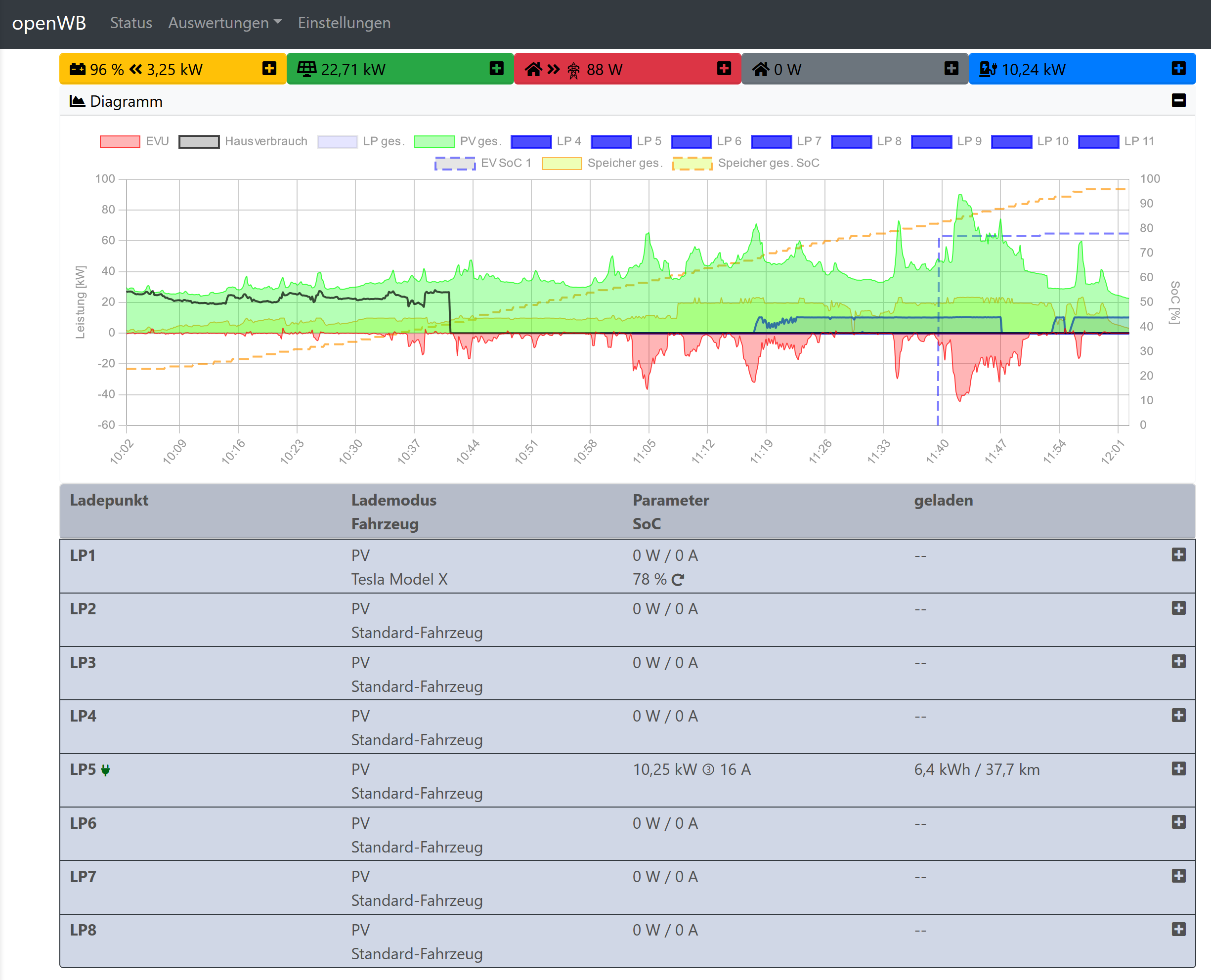Expand the house consumption 0 W card
The image size is (1211, 980).
click(951, 69)
